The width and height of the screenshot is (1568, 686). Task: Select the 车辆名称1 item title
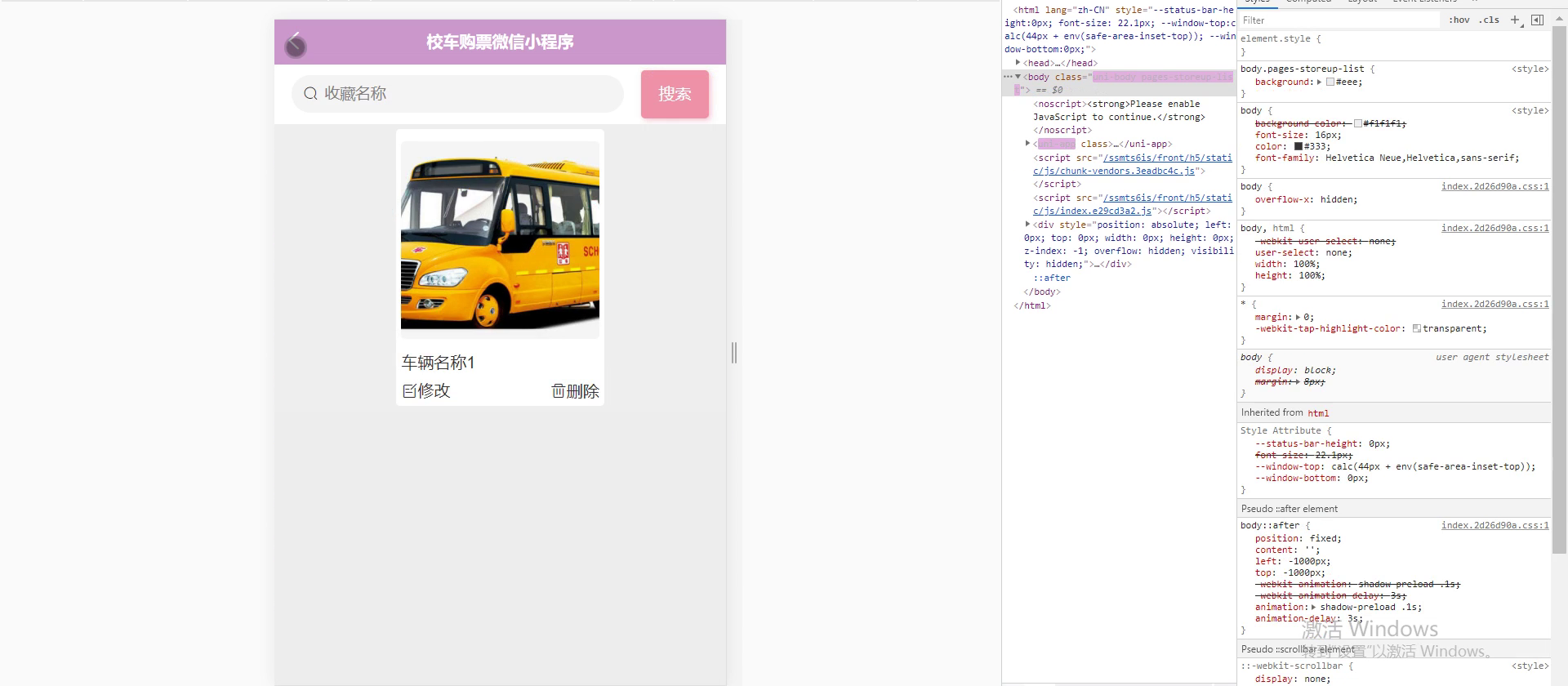[x=438, y=362]
